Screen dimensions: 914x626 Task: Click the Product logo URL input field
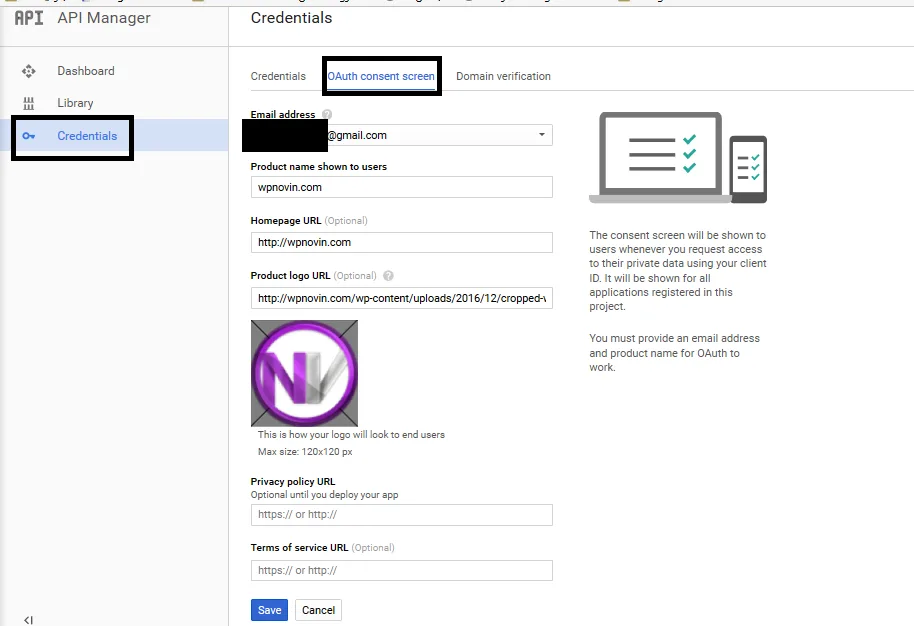pos(402,298)
